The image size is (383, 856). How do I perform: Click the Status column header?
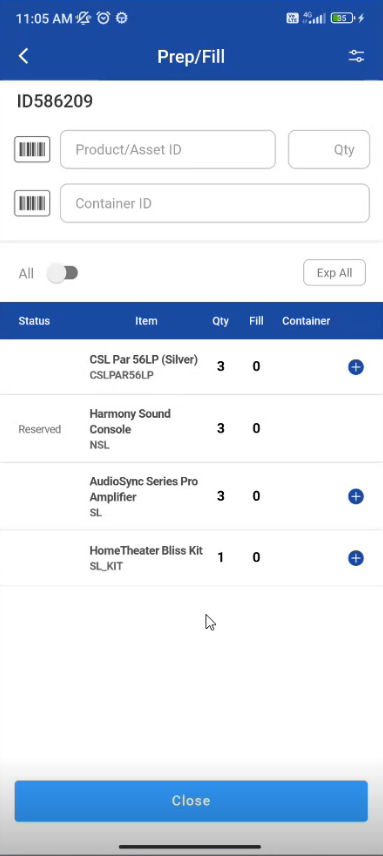click(x=34, y=321)
